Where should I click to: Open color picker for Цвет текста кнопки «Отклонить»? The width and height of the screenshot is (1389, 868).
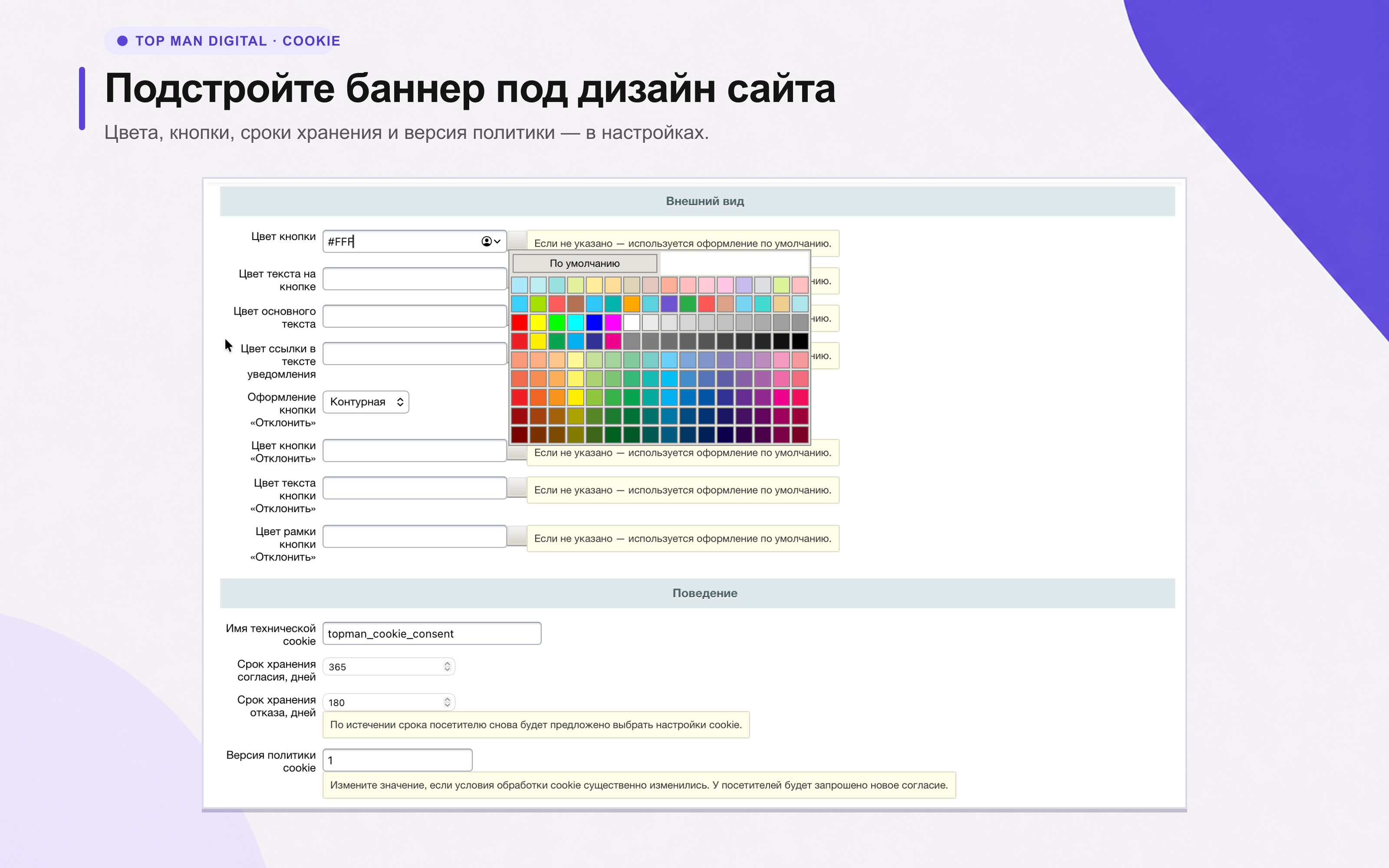click(x=517, y=487)
